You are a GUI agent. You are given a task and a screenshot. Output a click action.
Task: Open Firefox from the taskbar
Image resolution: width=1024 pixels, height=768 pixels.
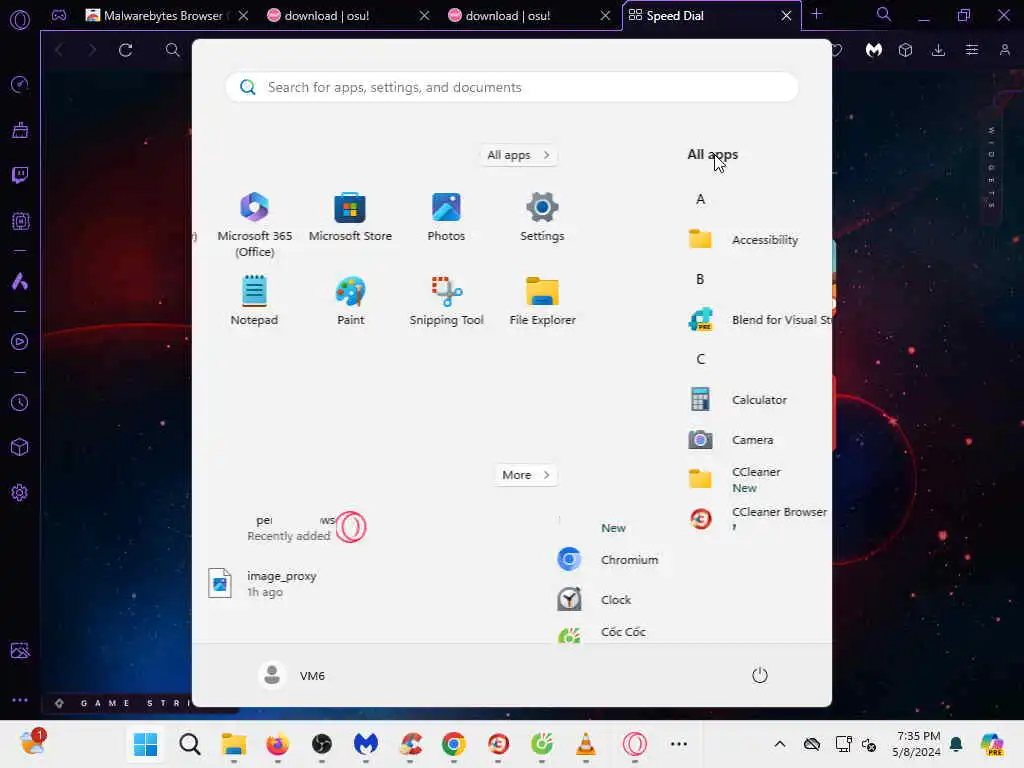coord(278,744)
